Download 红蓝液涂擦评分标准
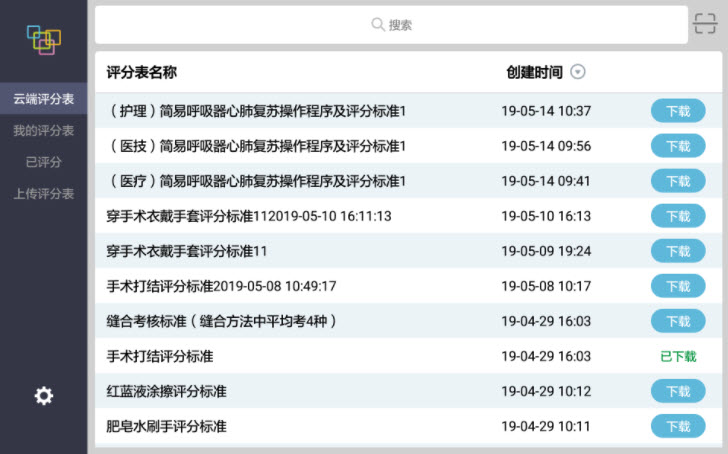 click(678, 391)
